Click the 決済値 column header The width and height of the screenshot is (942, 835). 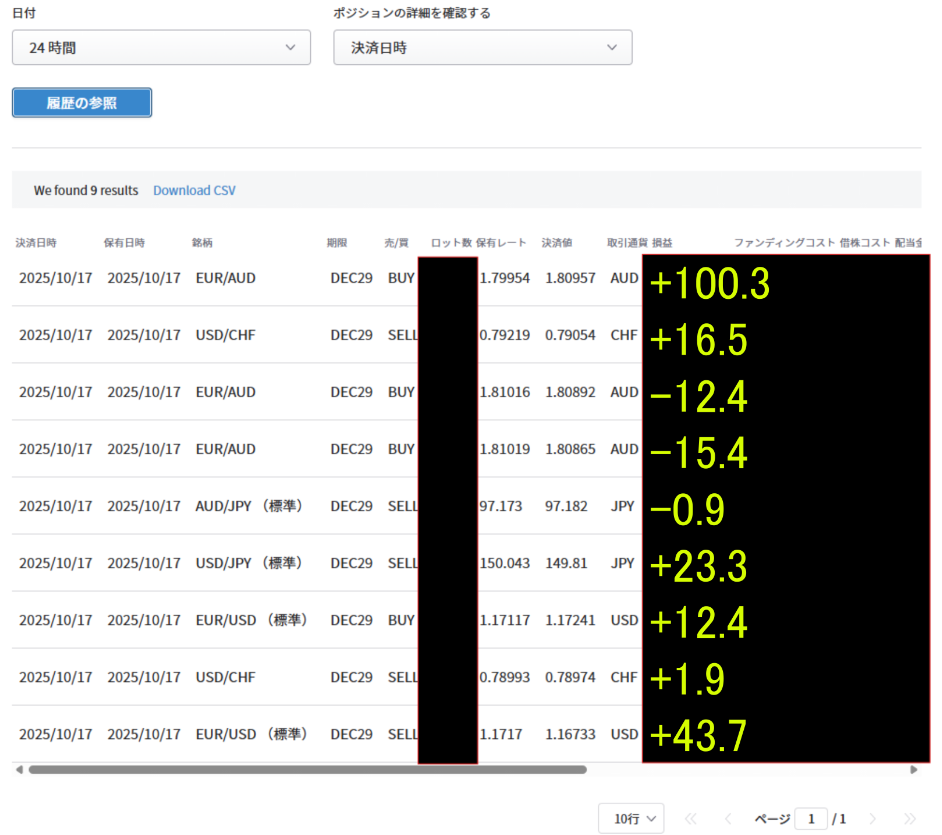(x=557, y=243)
